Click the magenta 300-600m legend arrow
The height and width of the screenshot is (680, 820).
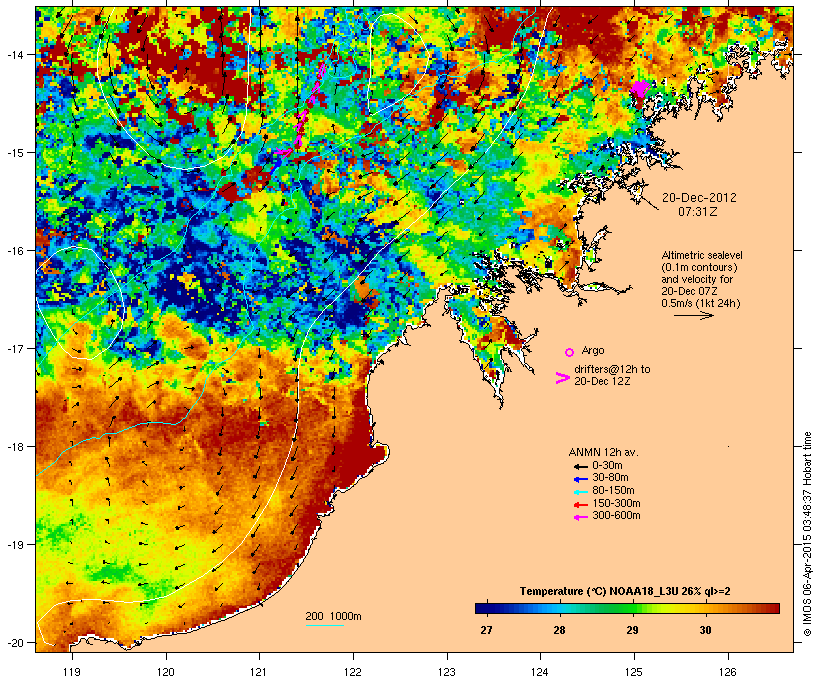click(x=580, y=517)
